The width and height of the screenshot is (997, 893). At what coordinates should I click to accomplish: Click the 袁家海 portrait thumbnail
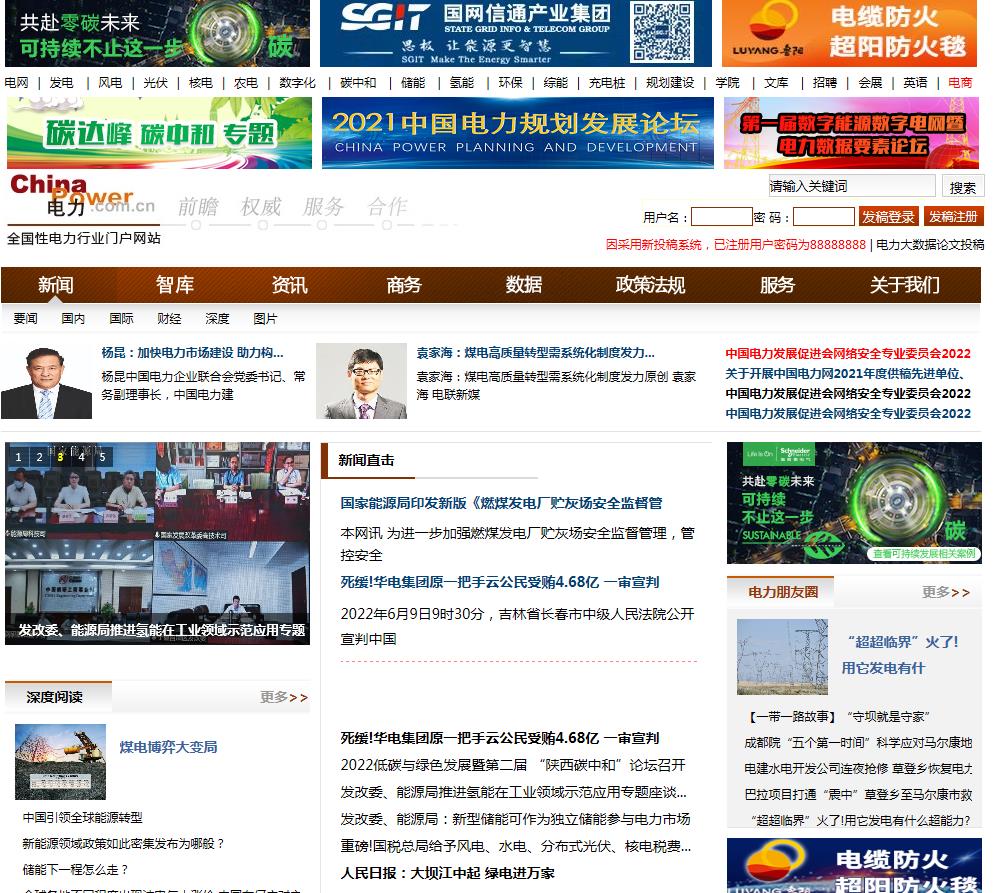[x=361, y=381]
